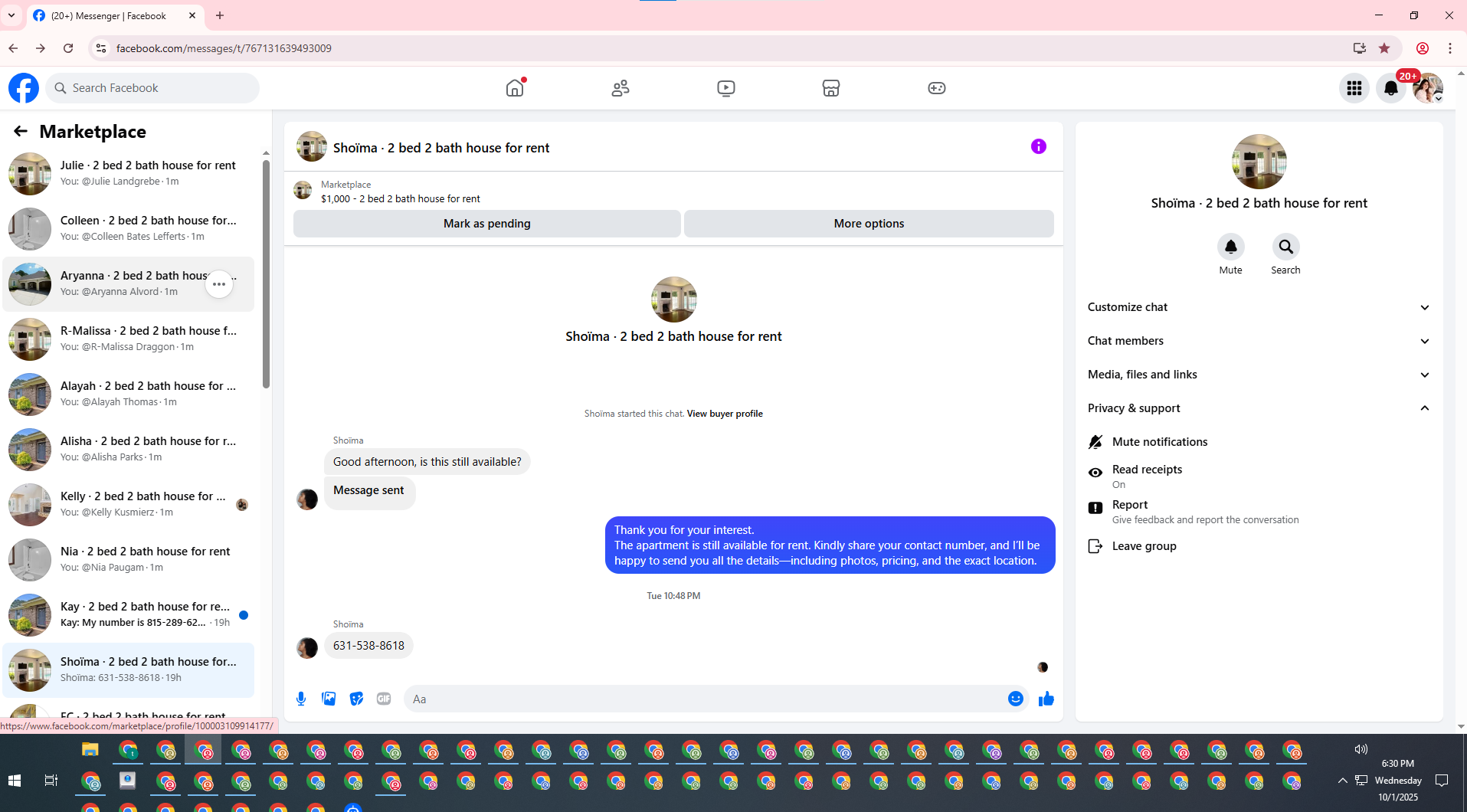Click the chat list scrollbar
This screenshot has height=812, width=1467.
click(266, 273)
